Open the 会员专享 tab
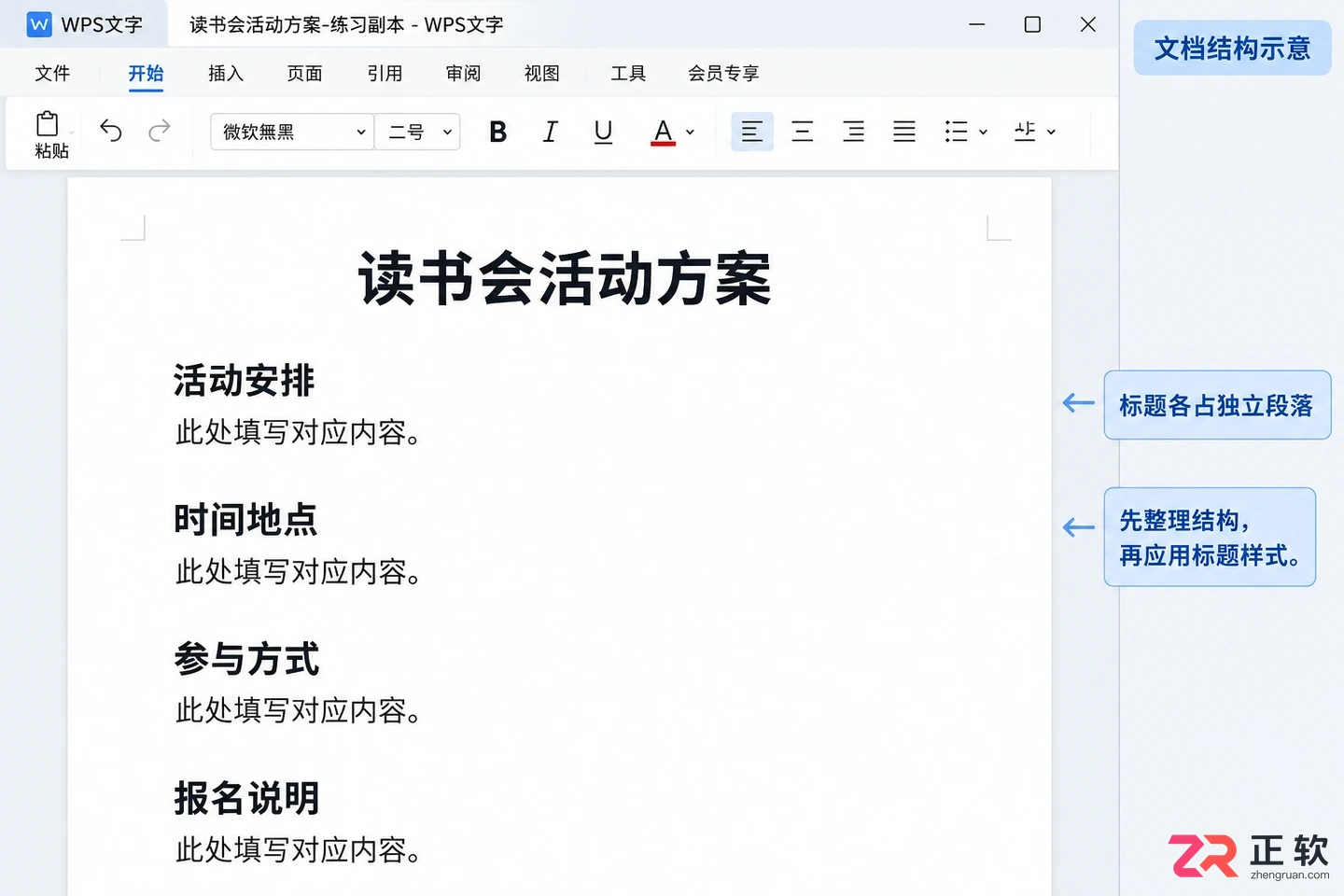Screen dimensions: 1344x896 click(x=723, y=74)
